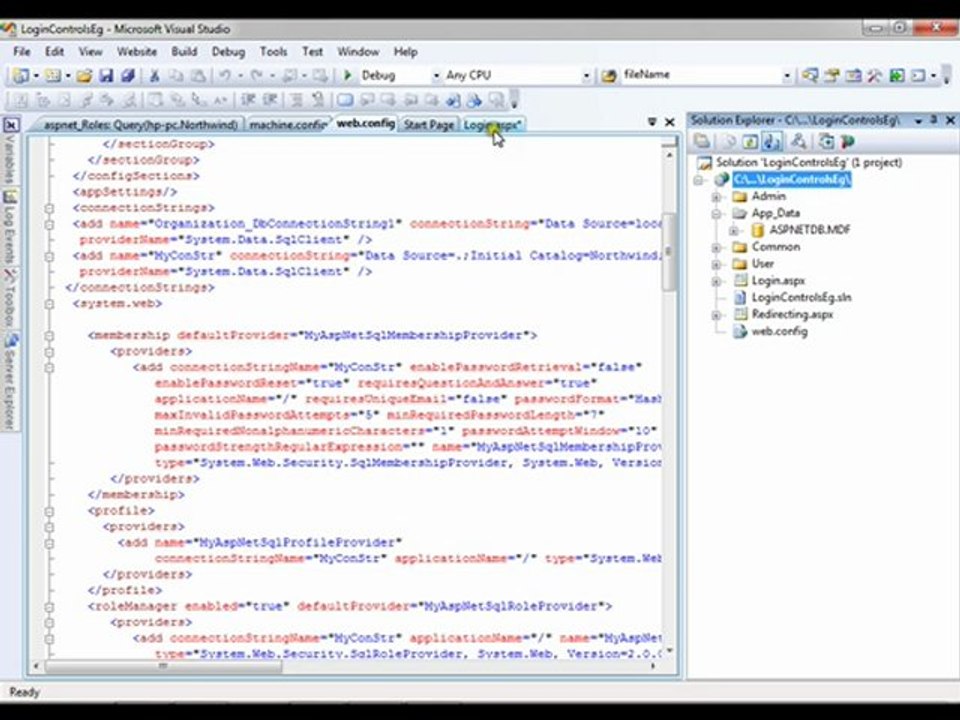This screenshot has height=720, width=960.
Task: Click Copy Web Site icon in Solution Explorer
Action: tap(826, 142)
